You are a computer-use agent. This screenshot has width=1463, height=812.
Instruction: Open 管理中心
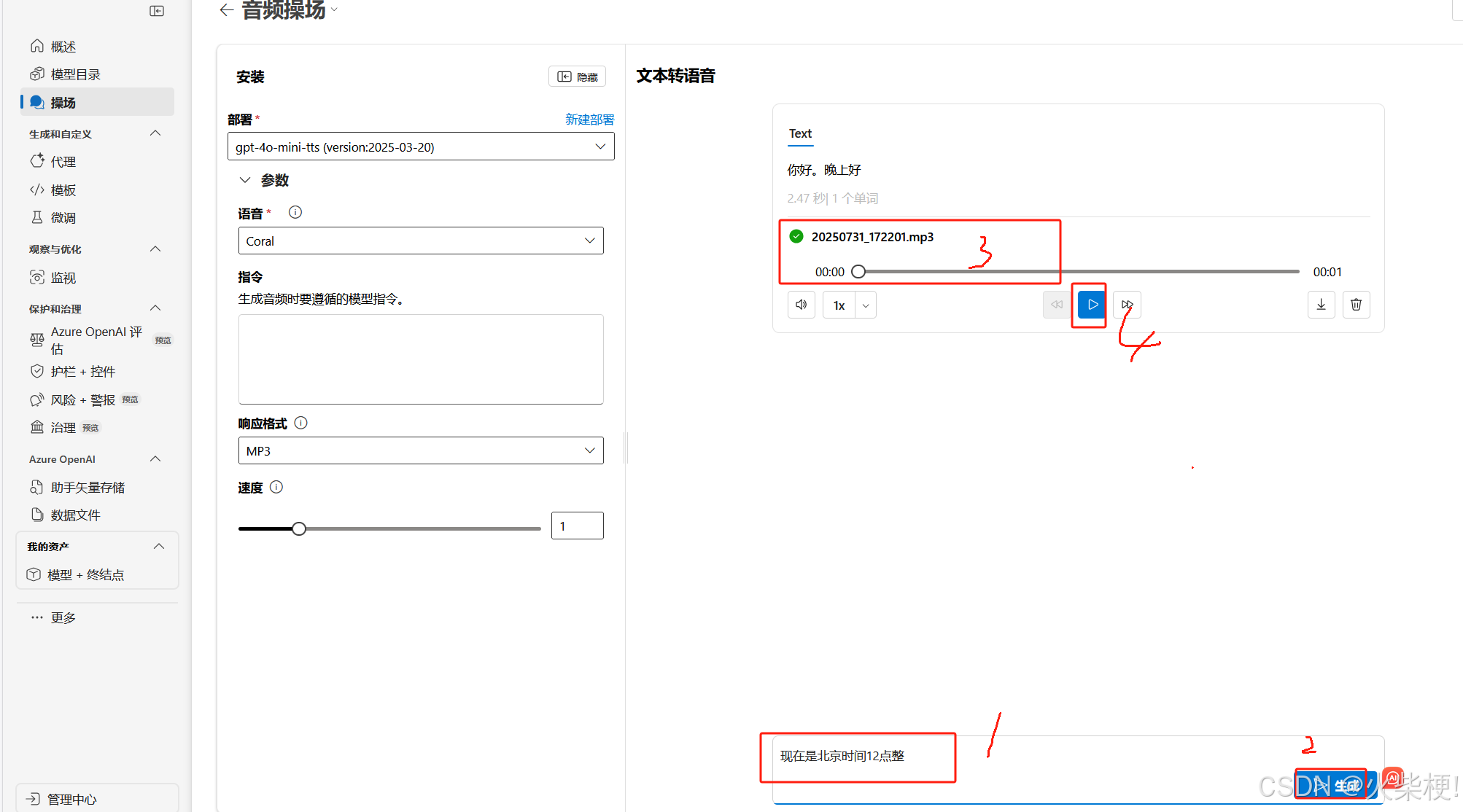click(98, 799)
